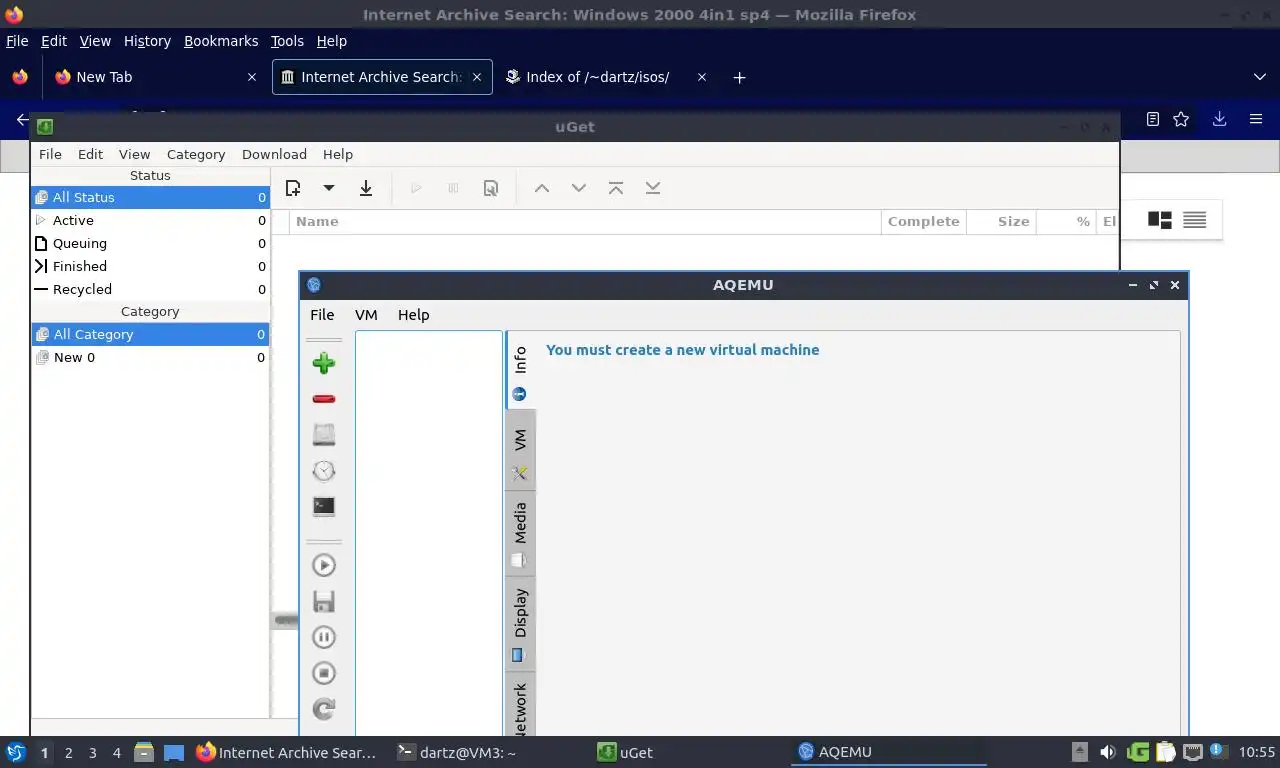1280x768 pixels.
Task: Pause the virtual machine in AQEMU
Action: pos(323,637)
